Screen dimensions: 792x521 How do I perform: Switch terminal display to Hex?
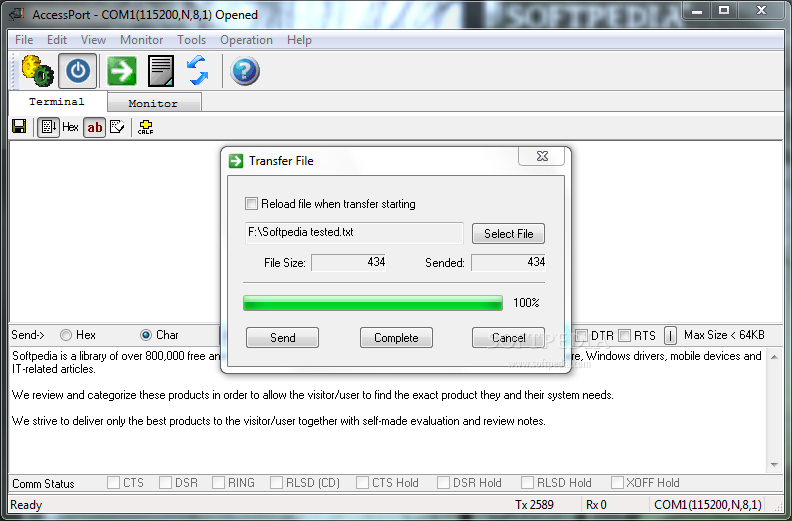(x=70, y=127)
